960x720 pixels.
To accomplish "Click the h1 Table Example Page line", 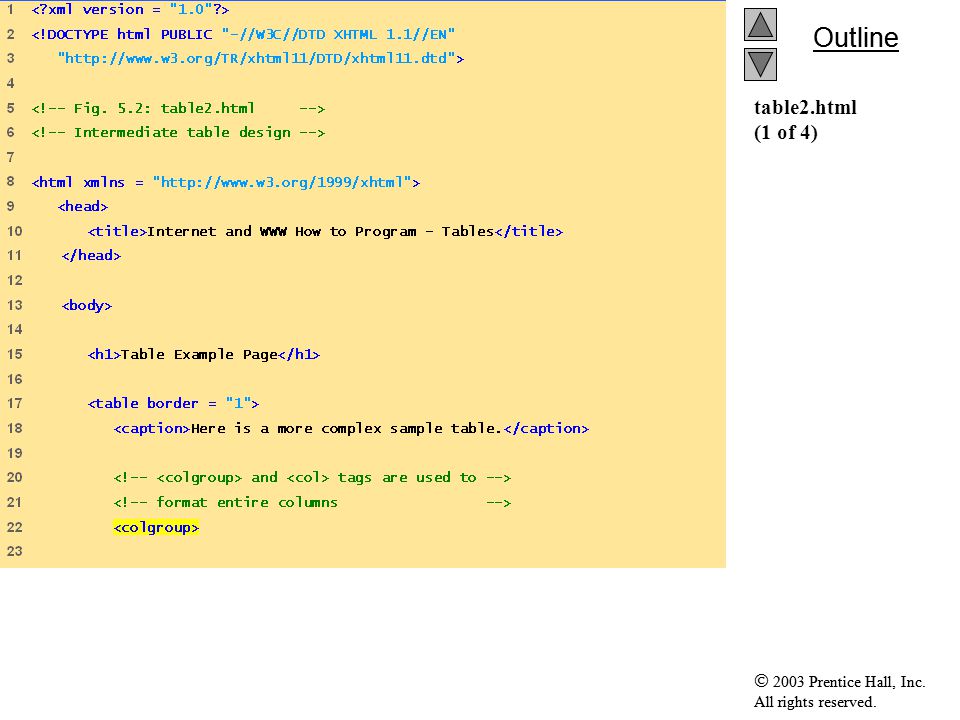I will tap(204, 354).
